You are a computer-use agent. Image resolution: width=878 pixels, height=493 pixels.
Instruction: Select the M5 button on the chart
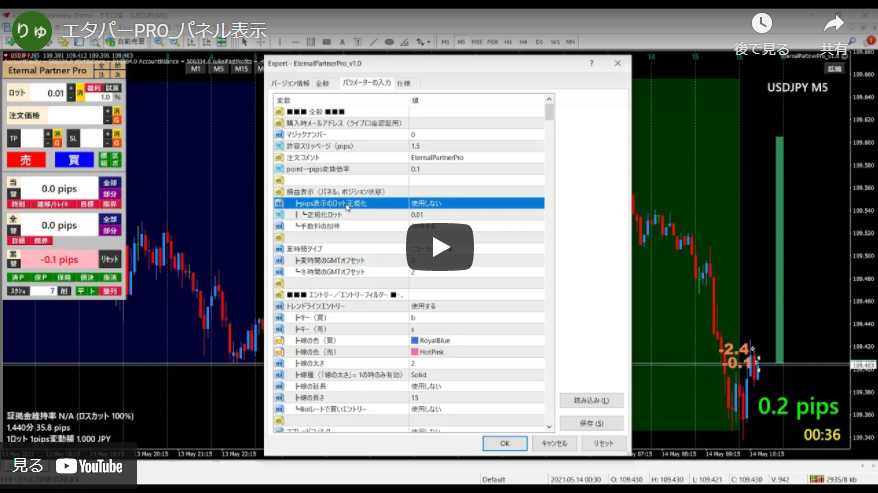tap(218, 69)
